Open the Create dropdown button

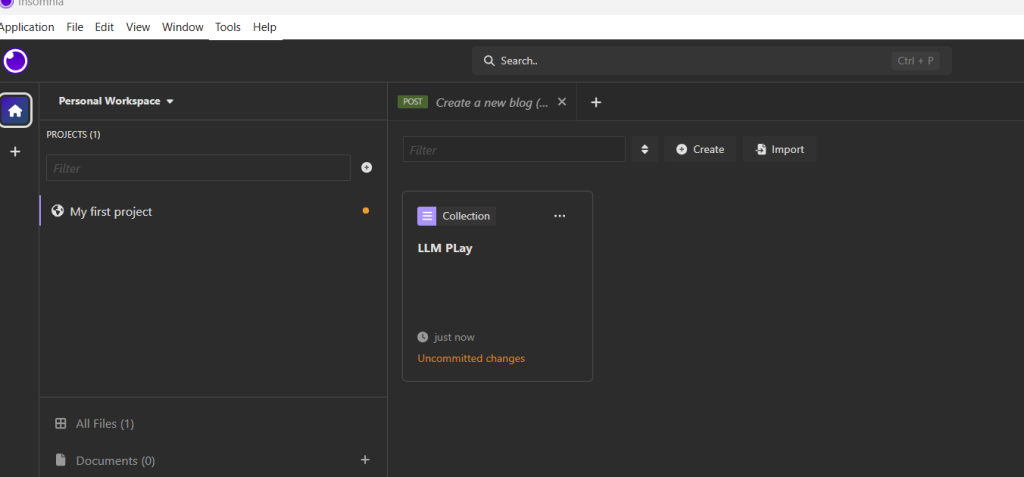700,150
